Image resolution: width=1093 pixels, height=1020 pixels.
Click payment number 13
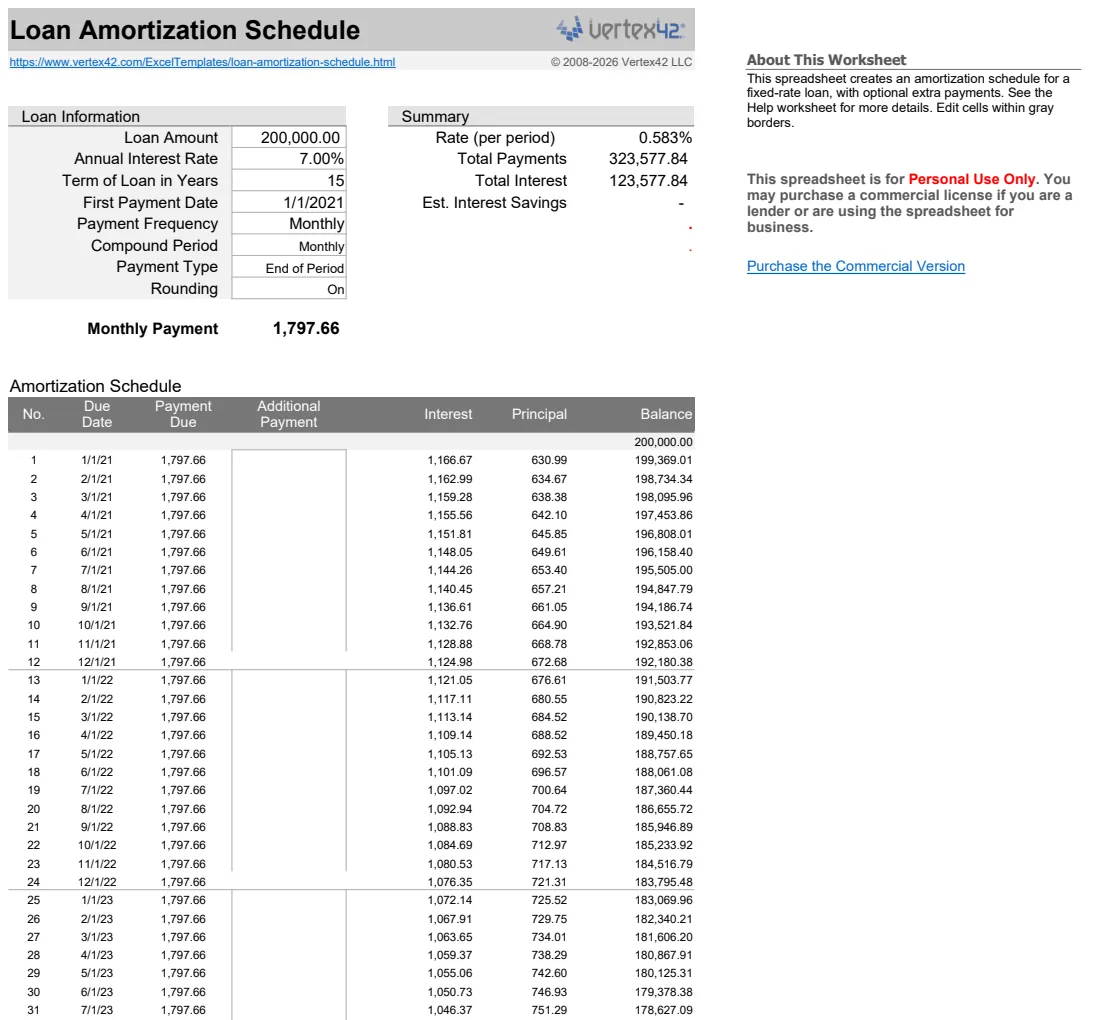33,680
